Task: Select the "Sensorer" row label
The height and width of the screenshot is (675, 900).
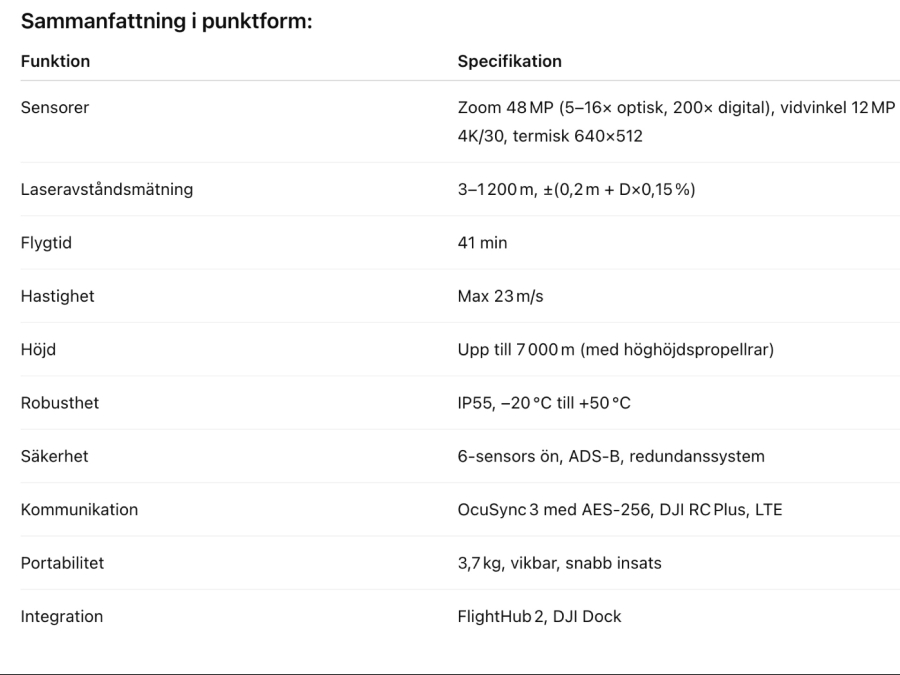Action: (x=55, y=107)
